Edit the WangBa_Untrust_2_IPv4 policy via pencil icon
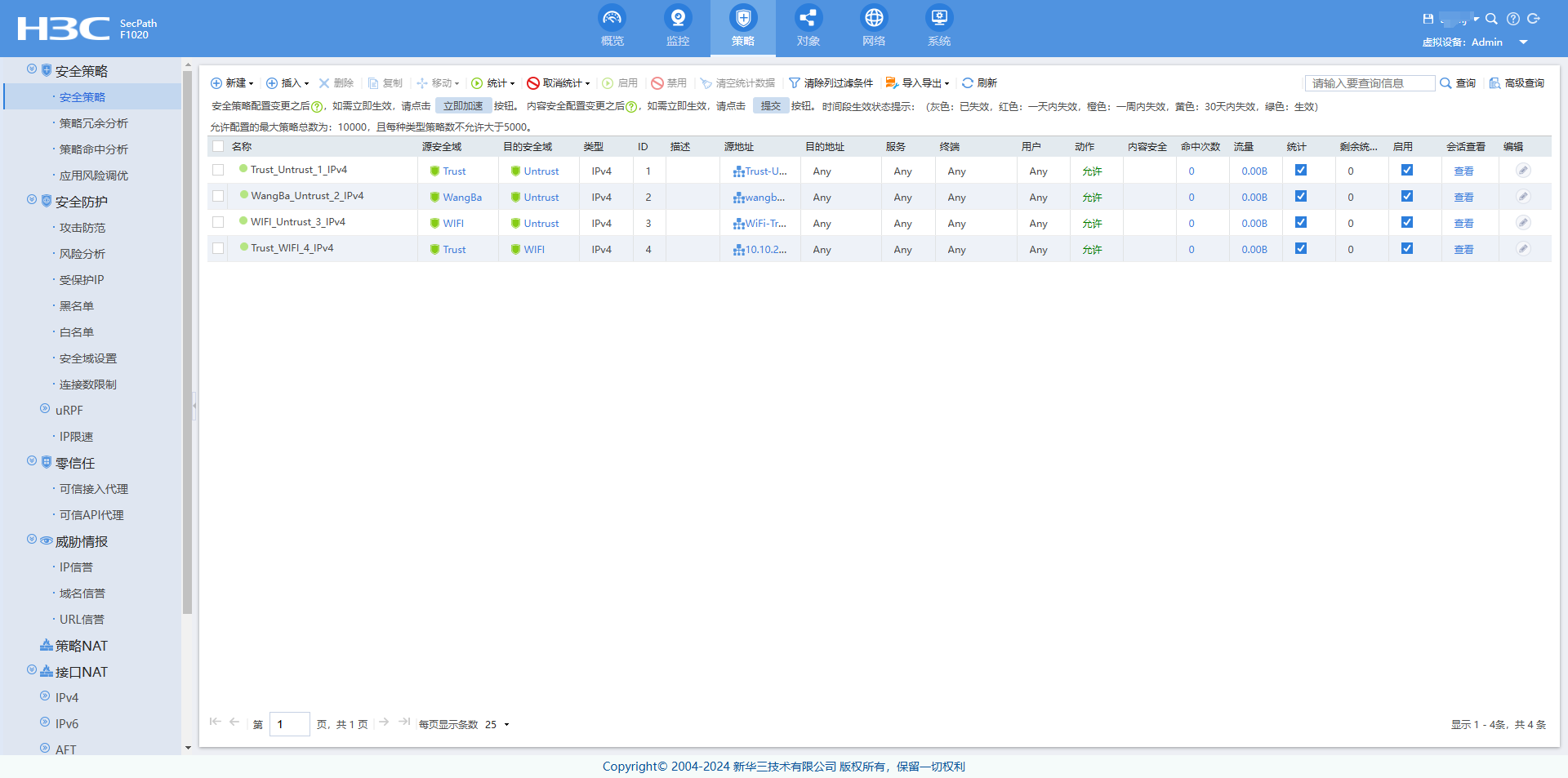 pyautogui.click(x=1523, y=197)
